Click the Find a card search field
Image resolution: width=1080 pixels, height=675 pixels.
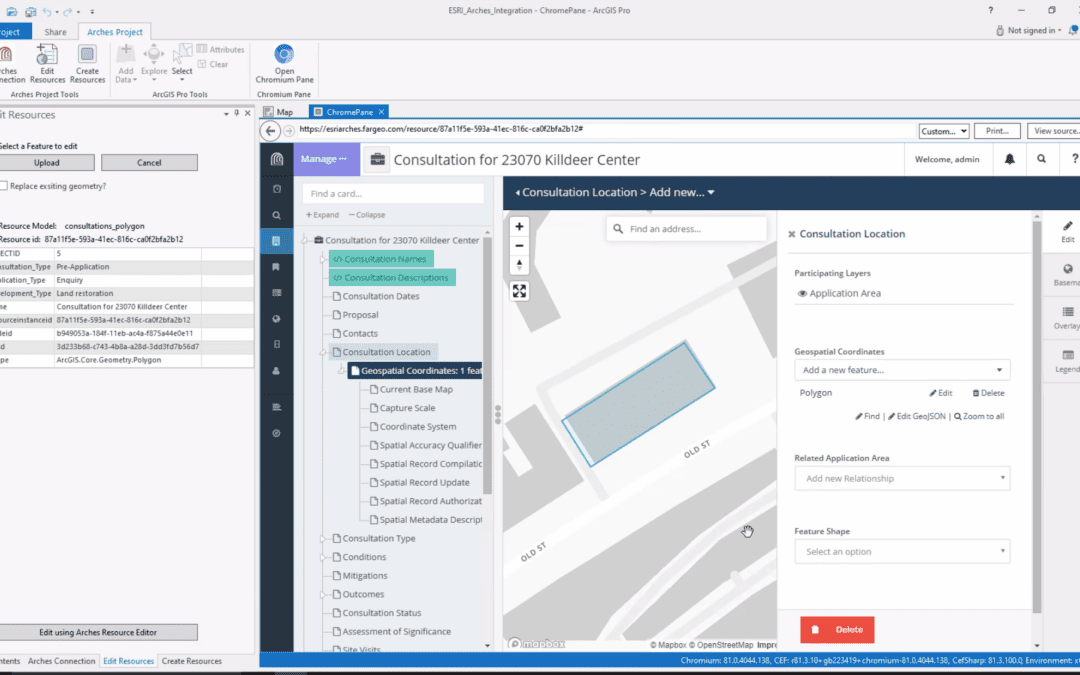point(391,192)
